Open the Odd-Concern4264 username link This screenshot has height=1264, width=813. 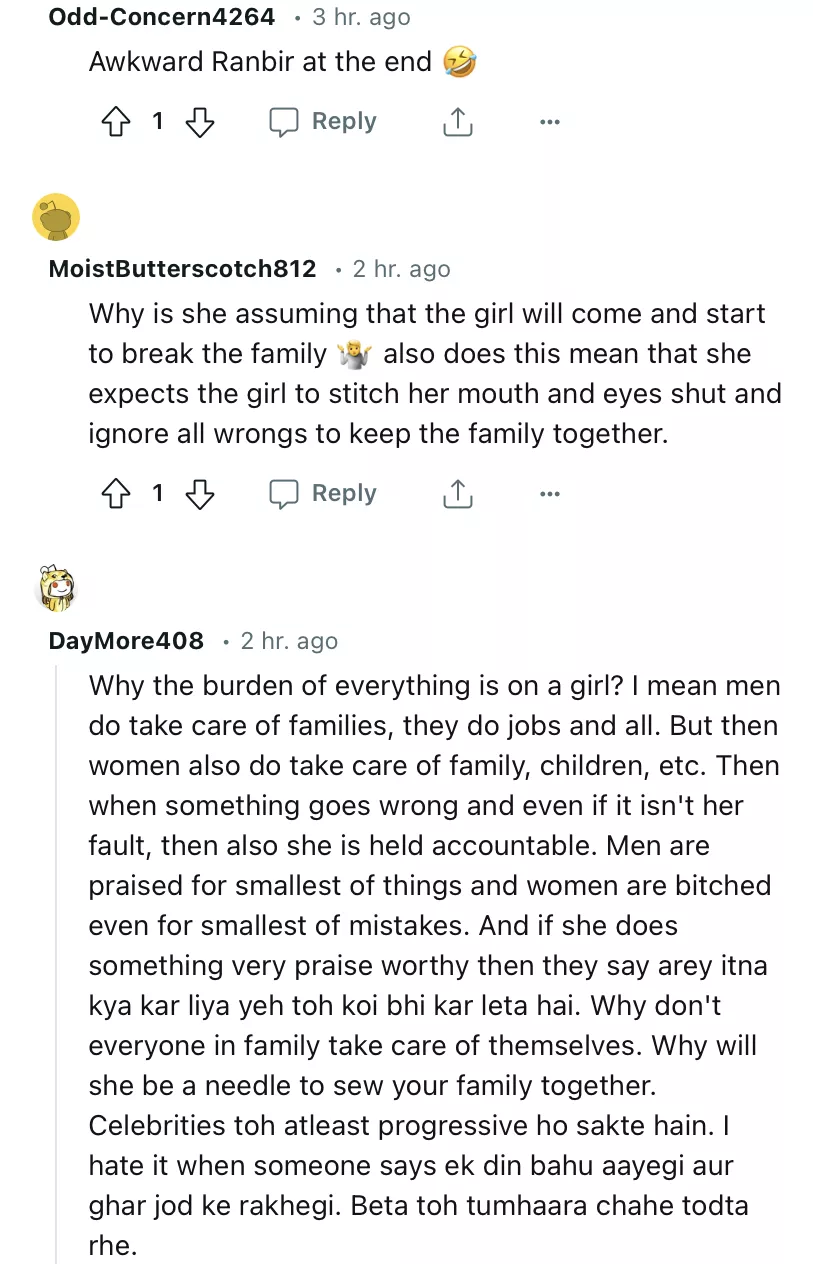tap(161, 17)
